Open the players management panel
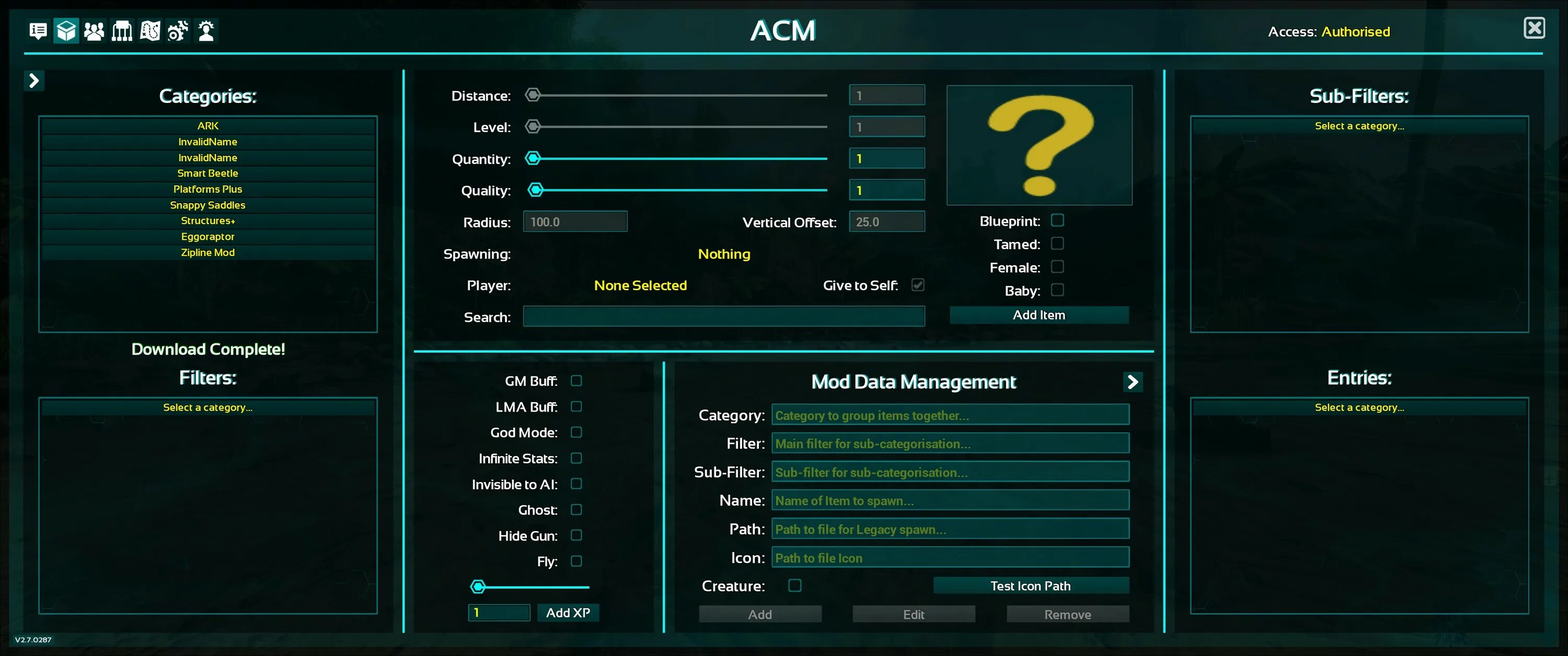Viewport: 1568px width, 656px height. point(94,30)
